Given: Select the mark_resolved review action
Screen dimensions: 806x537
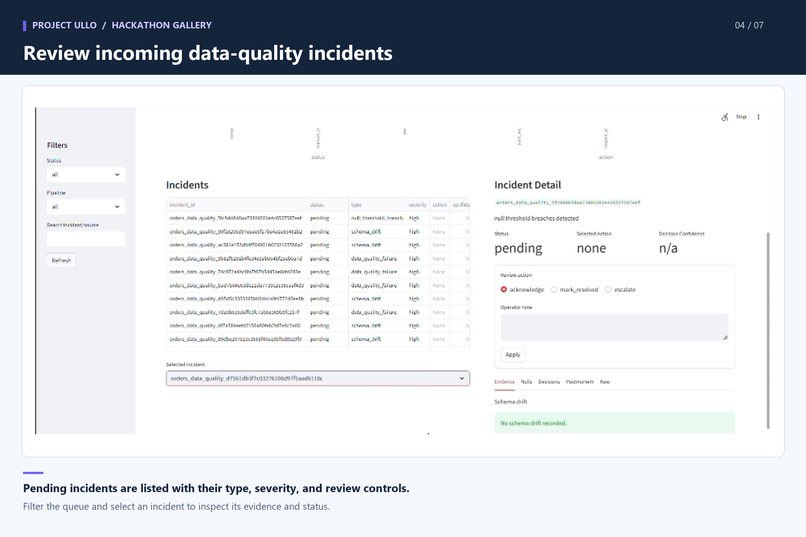Looking at the screenshot, I should pyautogui.click(x=575, y=290).
